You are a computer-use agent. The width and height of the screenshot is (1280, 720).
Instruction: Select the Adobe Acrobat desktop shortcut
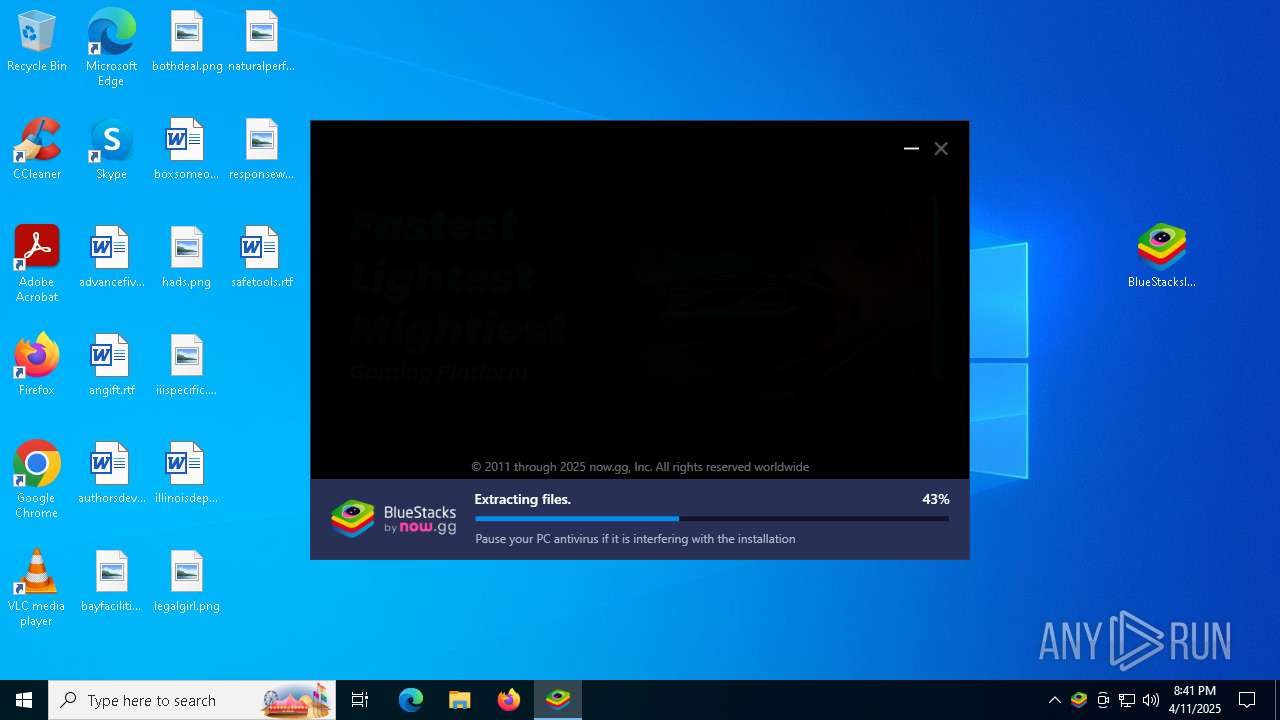[37, 264]
